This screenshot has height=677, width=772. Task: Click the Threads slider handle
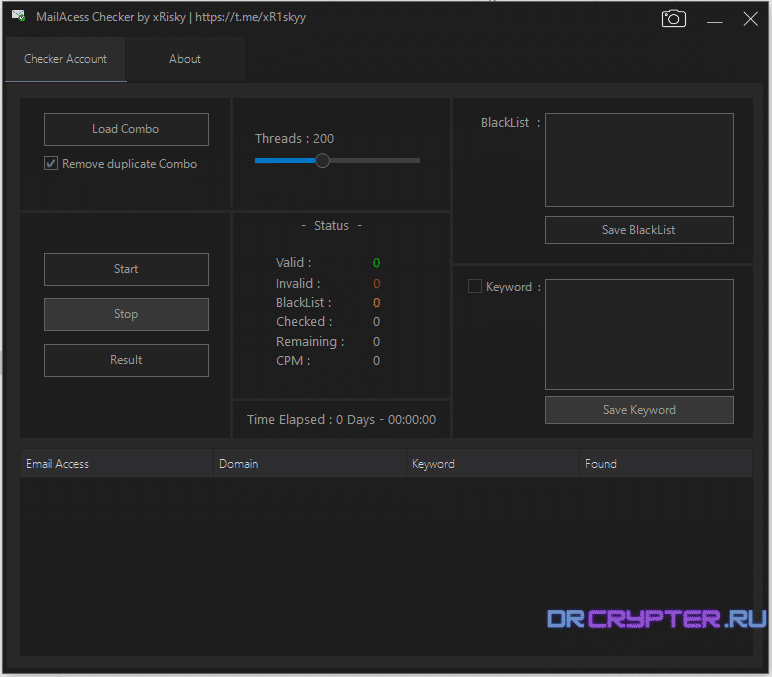322,161
